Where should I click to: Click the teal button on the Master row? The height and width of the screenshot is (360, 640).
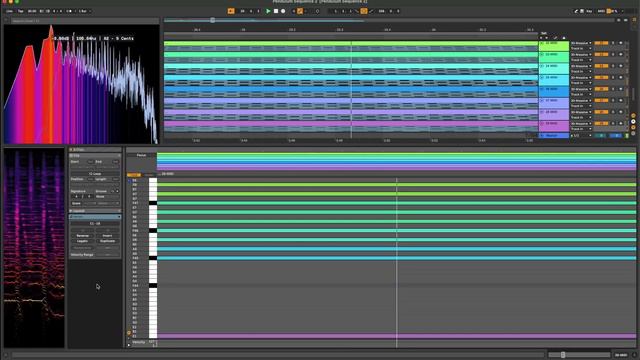(x=601, y=136)
